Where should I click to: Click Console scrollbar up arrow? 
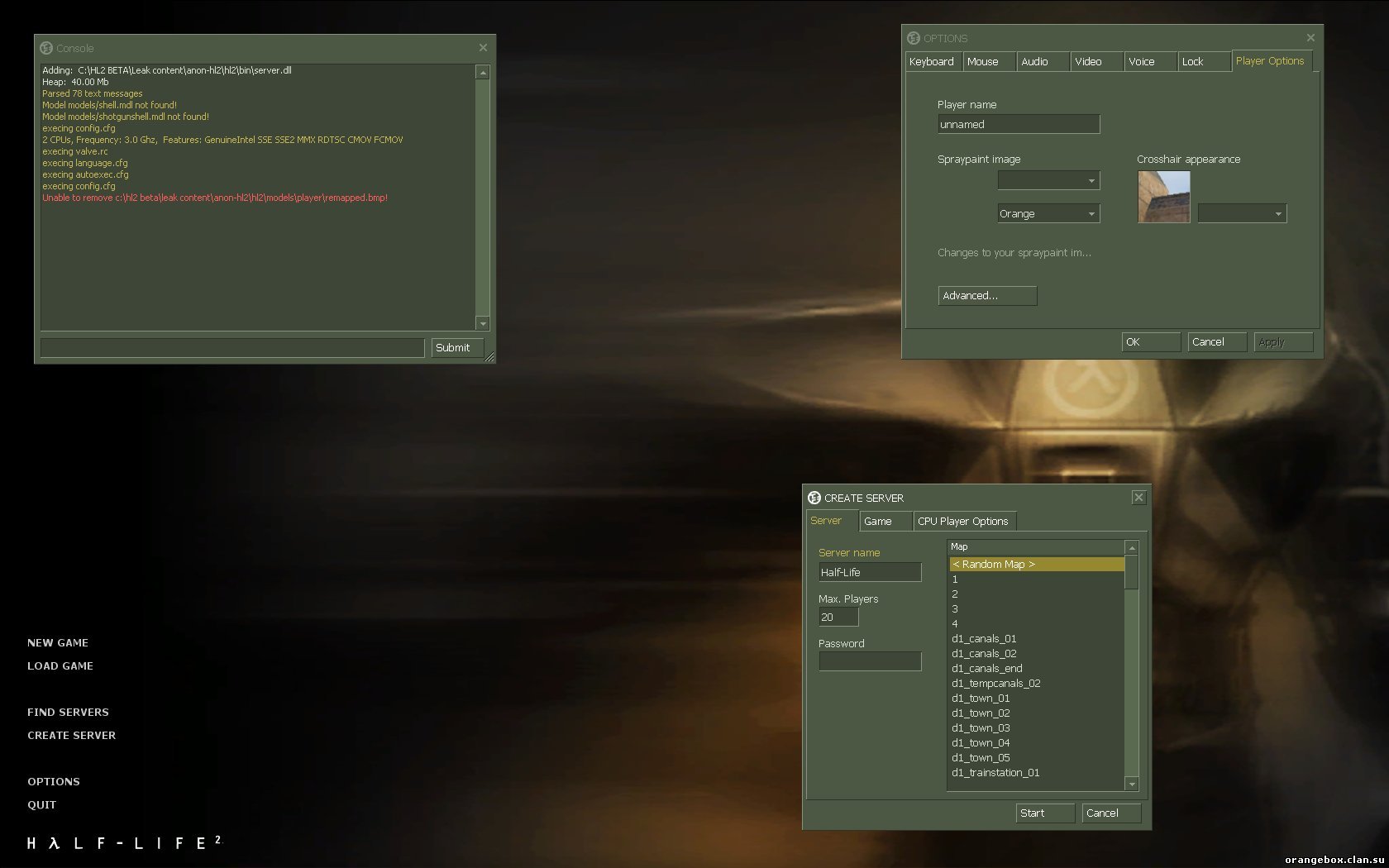click(483, 73)
